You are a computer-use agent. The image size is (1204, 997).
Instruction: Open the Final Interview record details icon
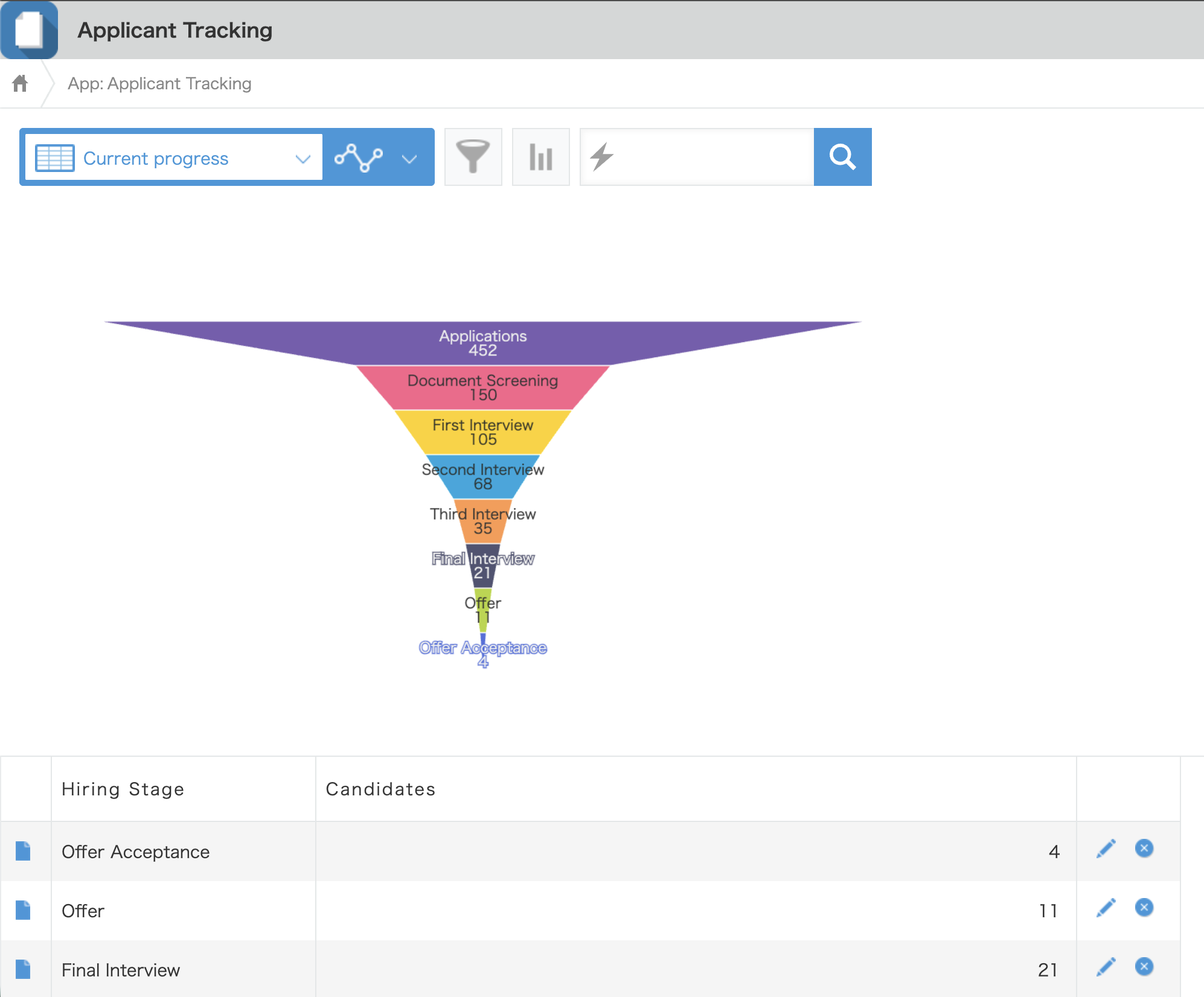point(23,969)
